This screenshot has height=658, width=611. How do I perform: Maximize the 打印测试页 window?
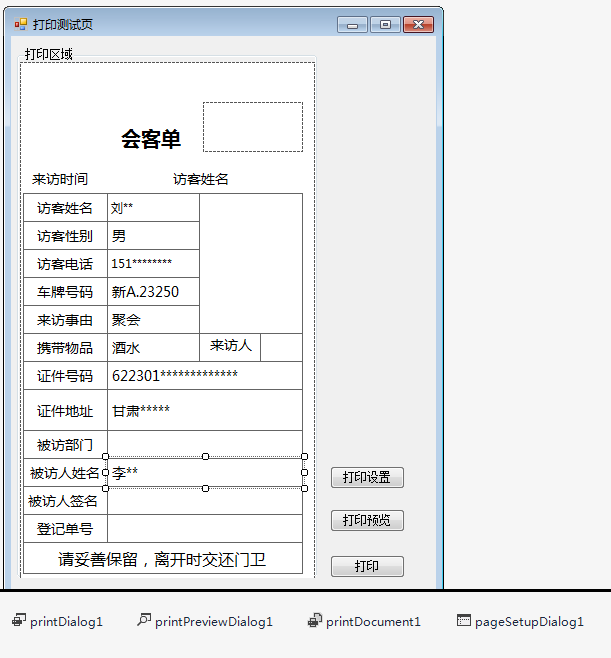(385, 25)
